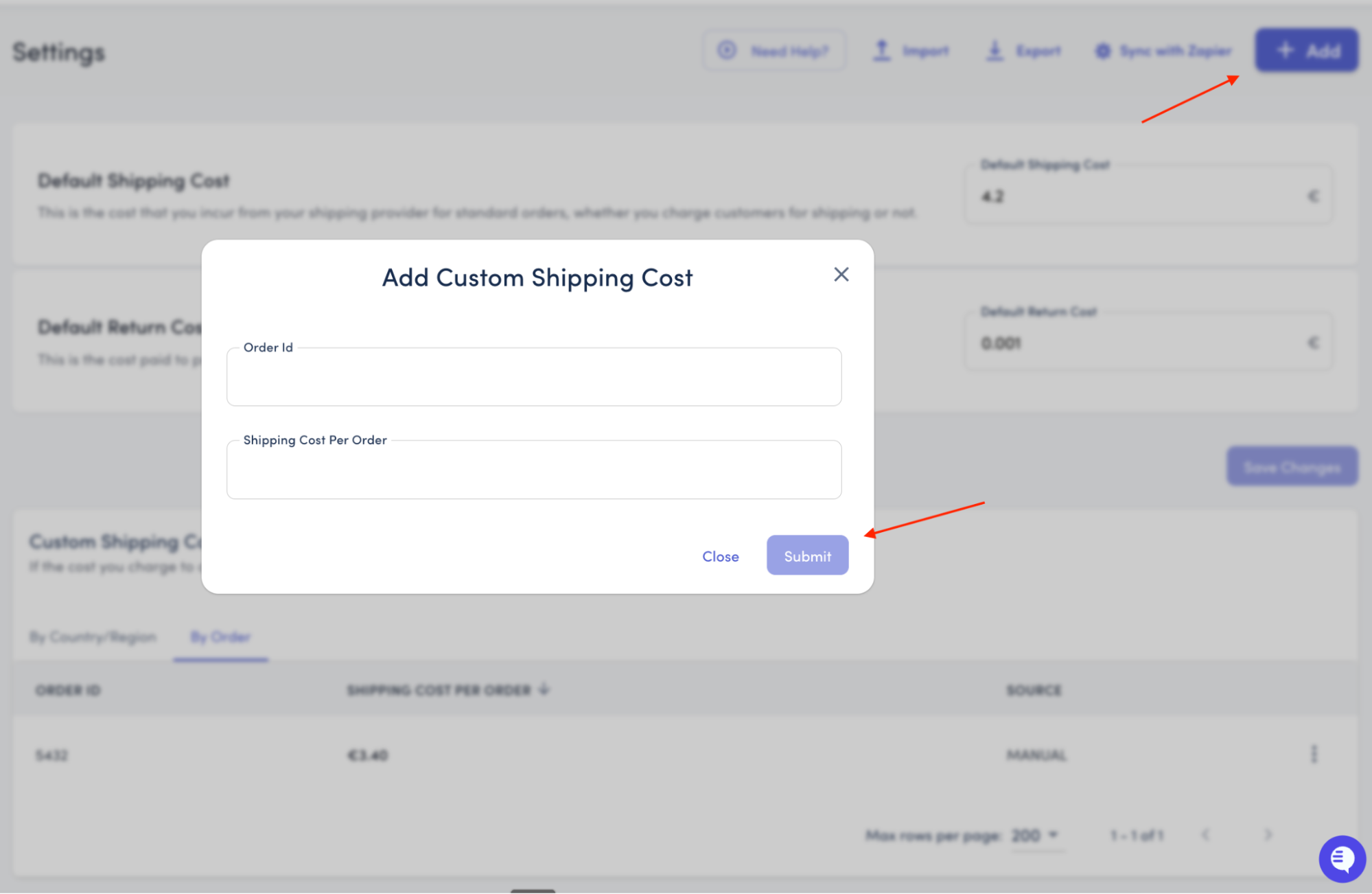The height and width of the screenshot is (894, 1372).
Task: Click the Order Id input field
Action: tap(534, 378)
